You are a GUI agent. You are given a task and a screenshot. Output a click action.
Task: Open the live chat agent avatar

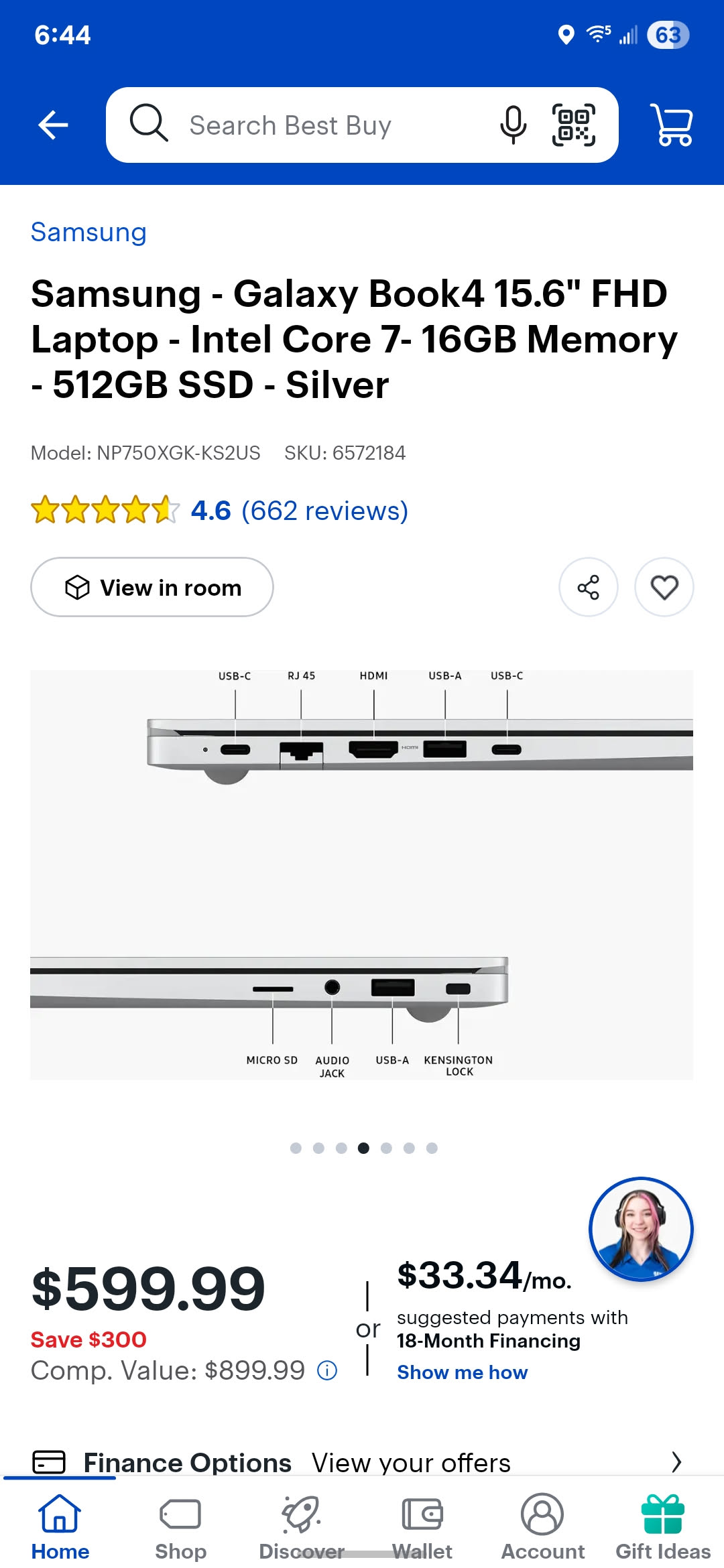pyautogui.click(x=640, y=1229)
